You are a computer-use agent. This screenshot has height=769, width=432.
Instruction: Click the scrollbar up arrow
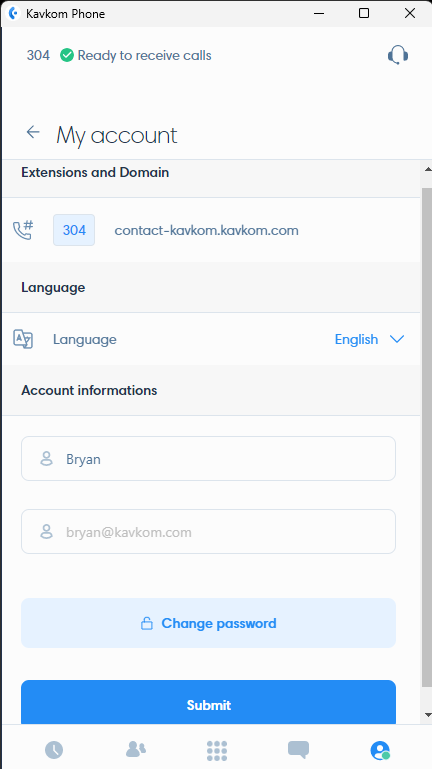tap(427, 170)
